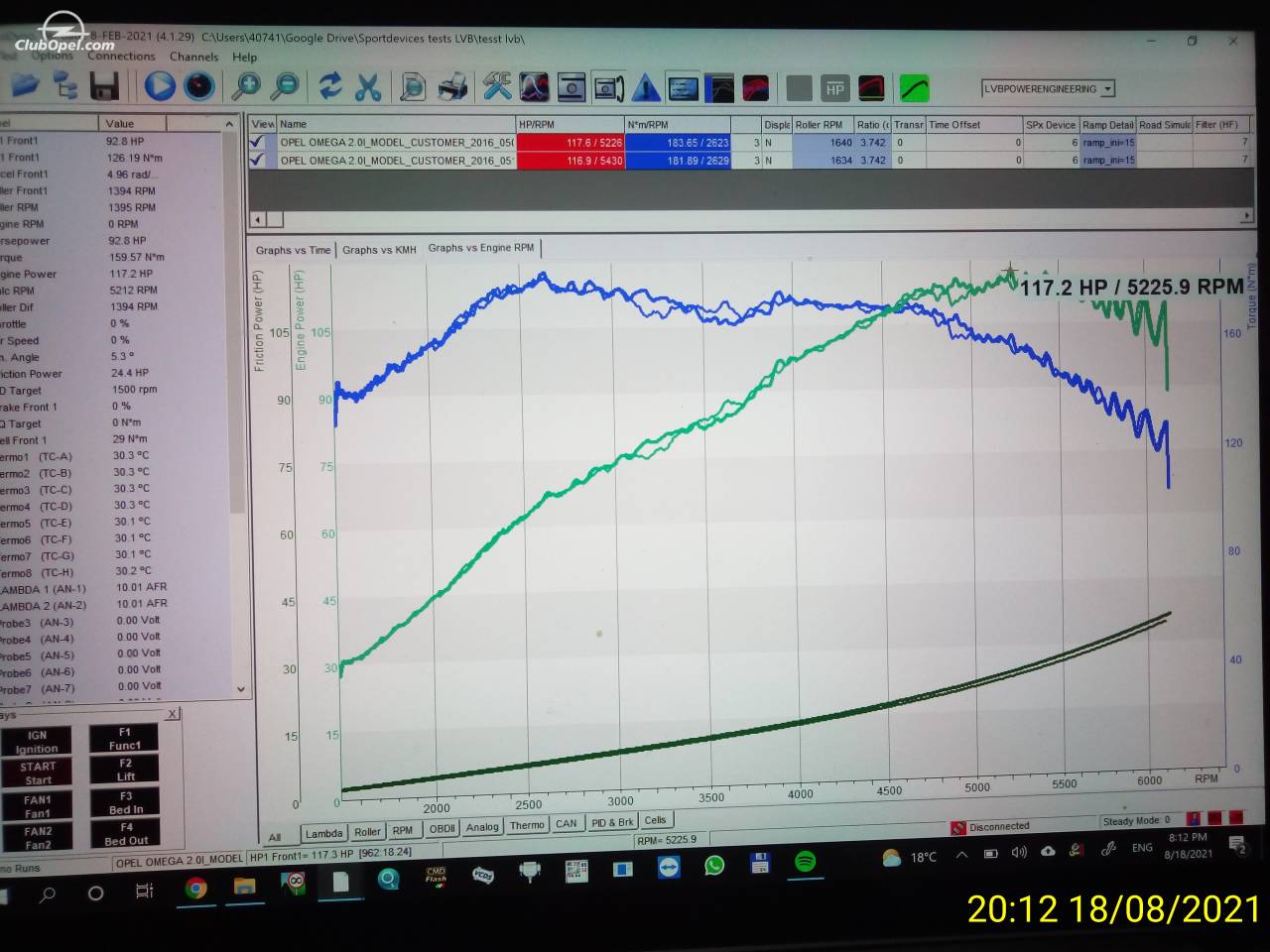Open TeamViewer from the taskbar

tap(670, 867)
